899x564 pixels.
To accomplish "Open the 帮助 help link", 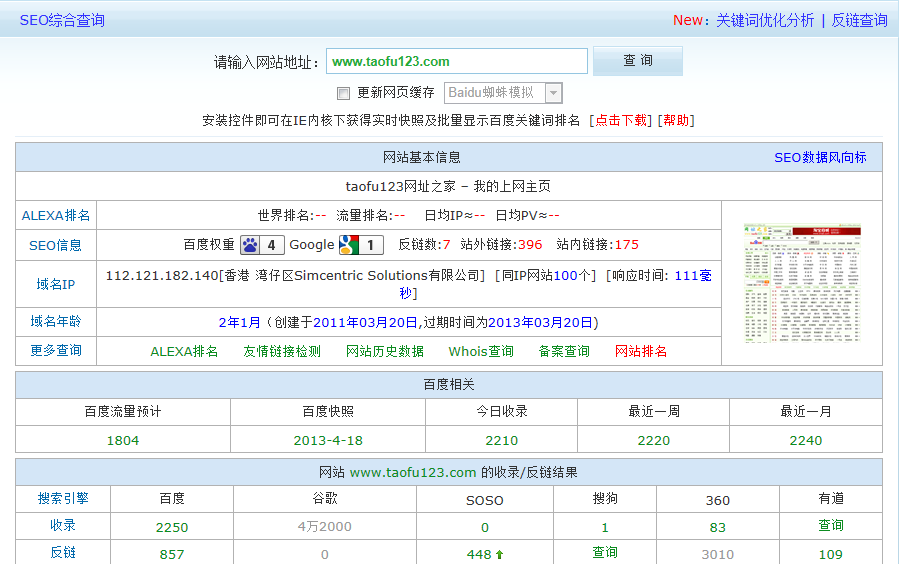I will (676, 120).
